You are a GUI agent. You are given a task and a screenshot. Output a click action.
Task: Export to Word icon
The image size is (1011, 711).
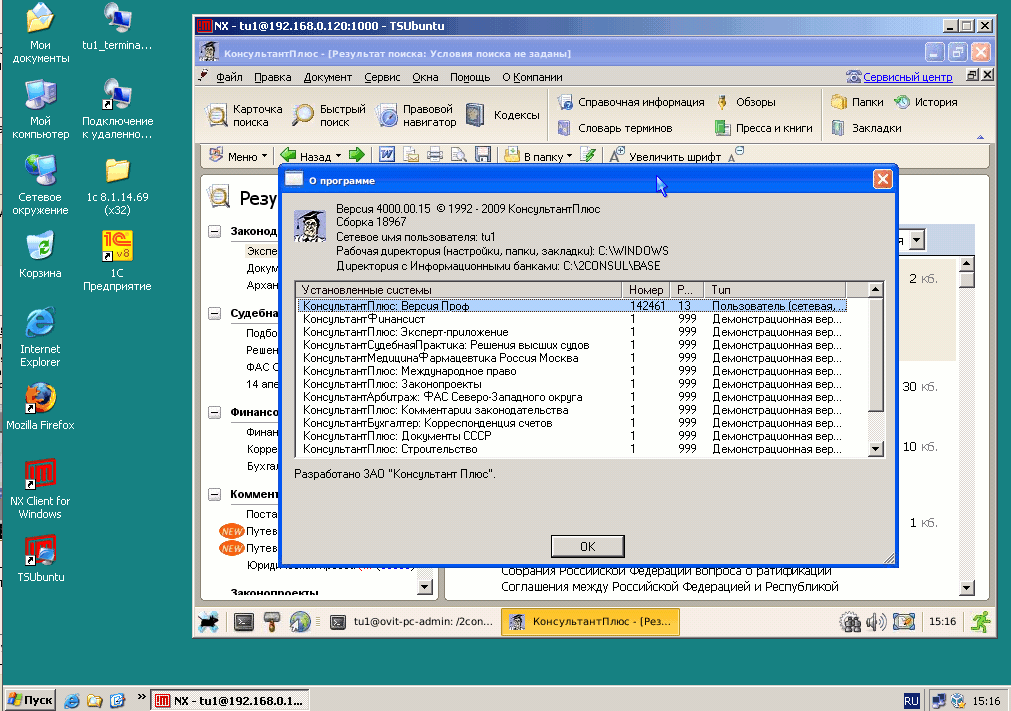pos(387,155)
